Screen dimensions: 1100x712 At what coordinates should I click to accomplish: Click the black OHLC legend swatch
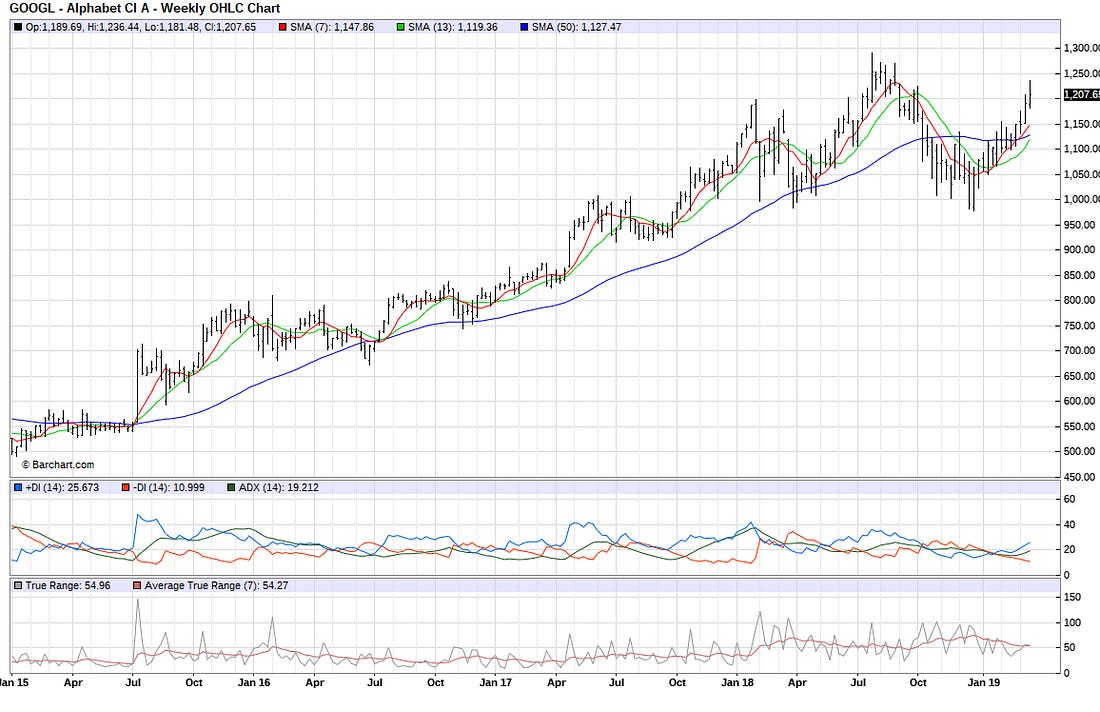[x=18, y=27]
